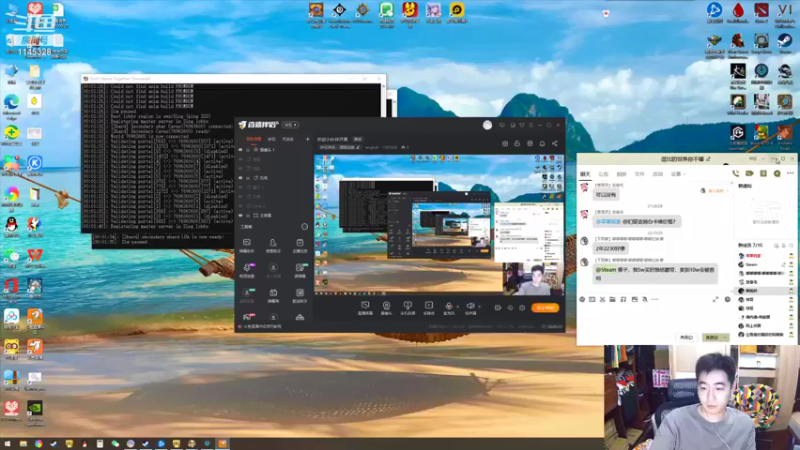Select the Steam member in the group member list
800x450 pixels.
(x=763, y=265)
